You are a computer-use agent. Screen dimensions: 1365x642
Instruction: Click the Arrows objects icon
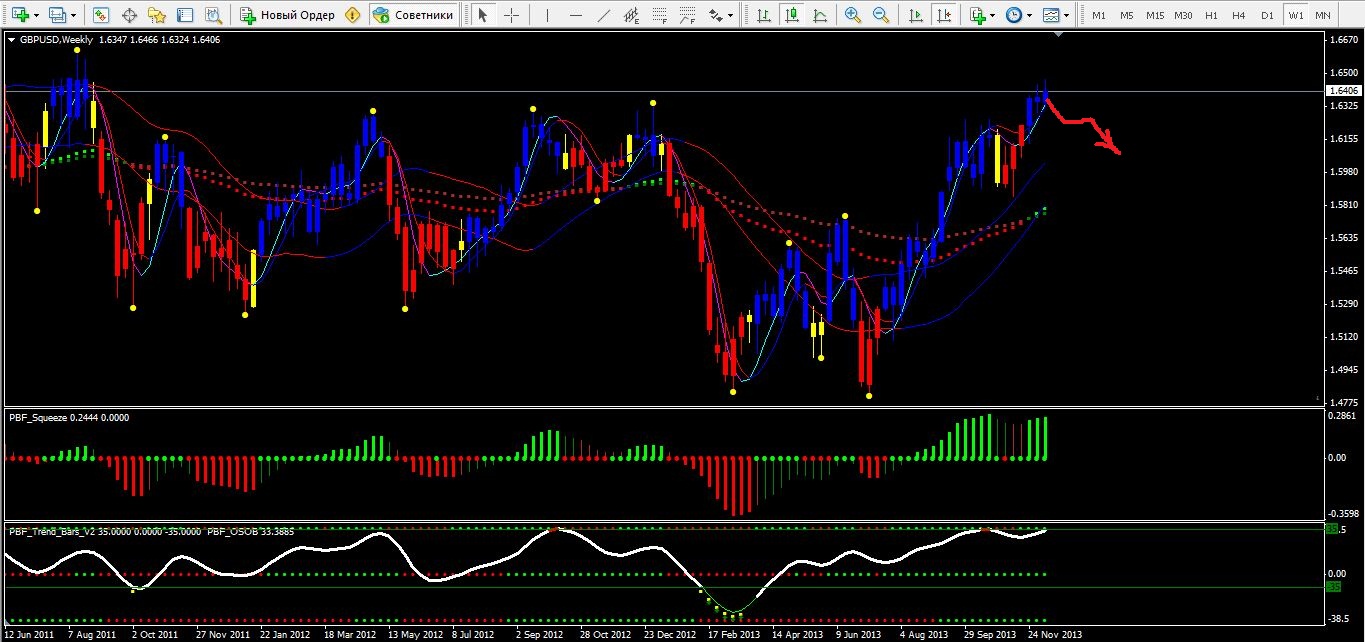pos(716,15)
